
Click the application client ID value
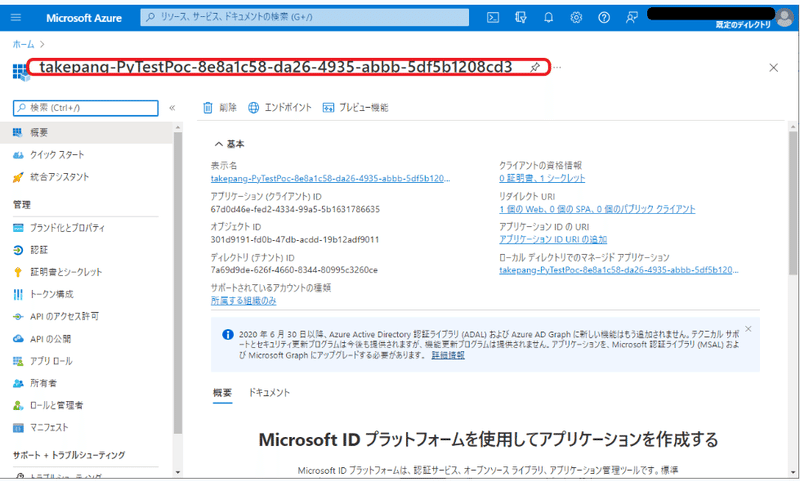(x=295, y=209)
